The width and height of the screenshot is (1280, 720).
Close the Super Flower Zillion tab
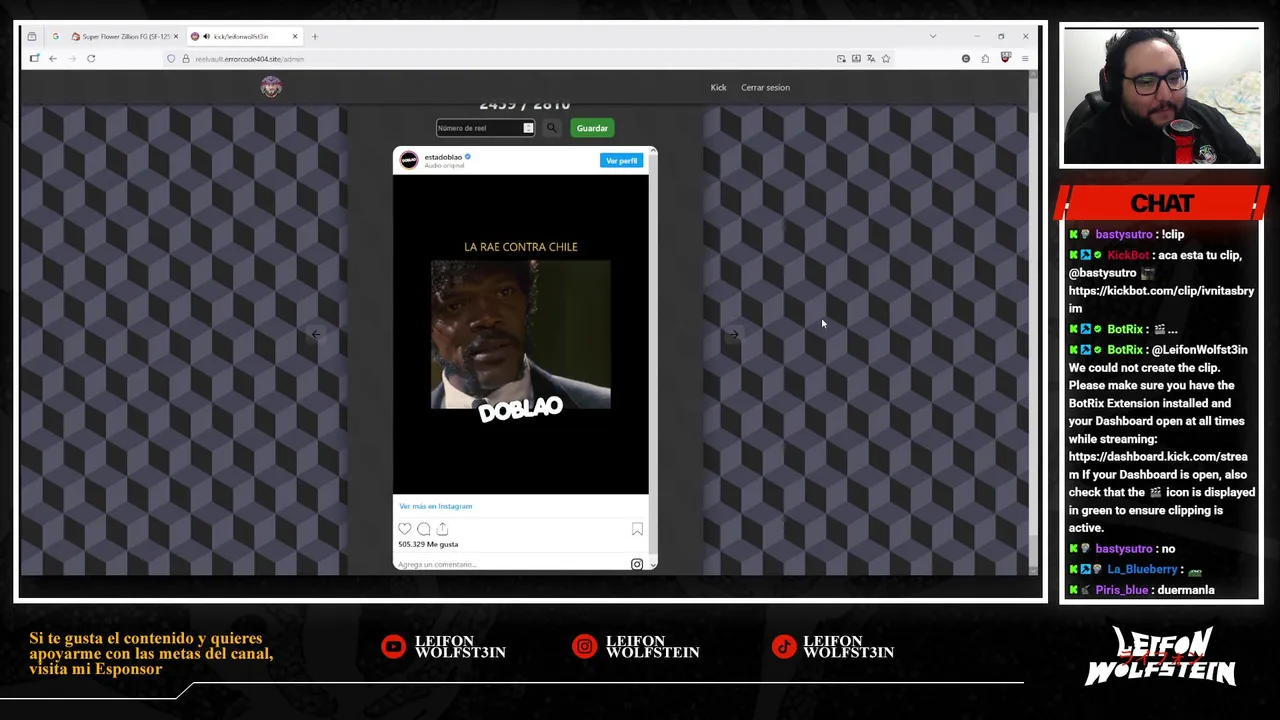176,37
